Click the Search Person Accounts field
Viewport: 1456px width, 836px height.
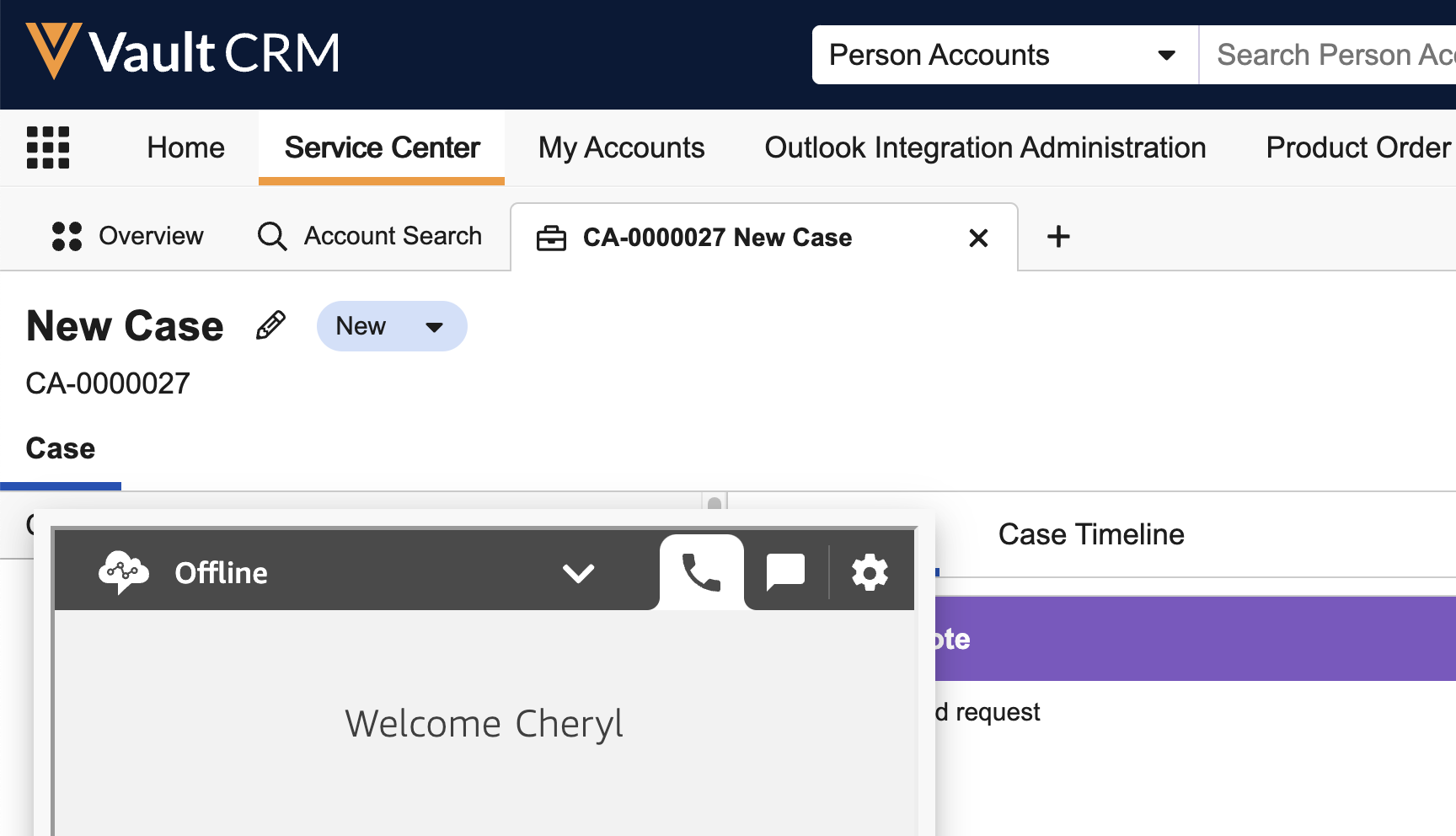coord(1331,55)
